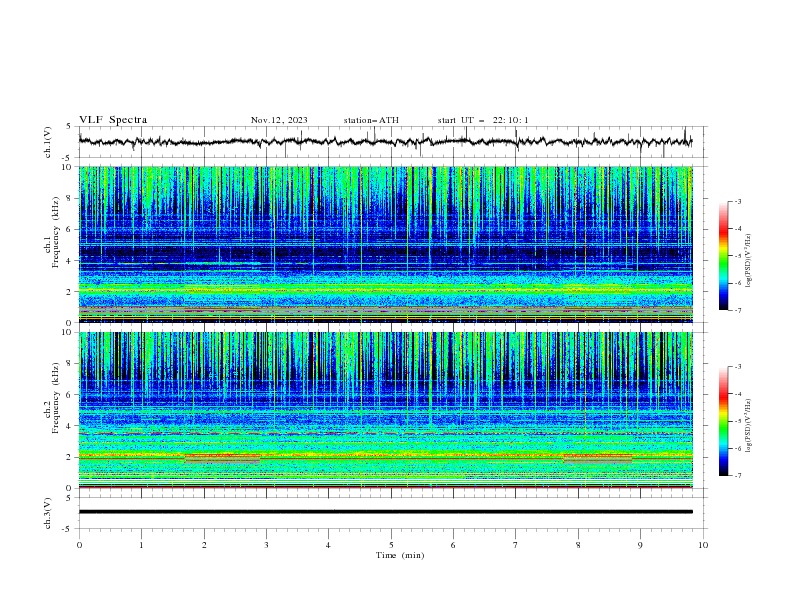Click the ch.2 colorbar '-7' tick label
This screenshot has width=792, height=612.
point(738,475)
